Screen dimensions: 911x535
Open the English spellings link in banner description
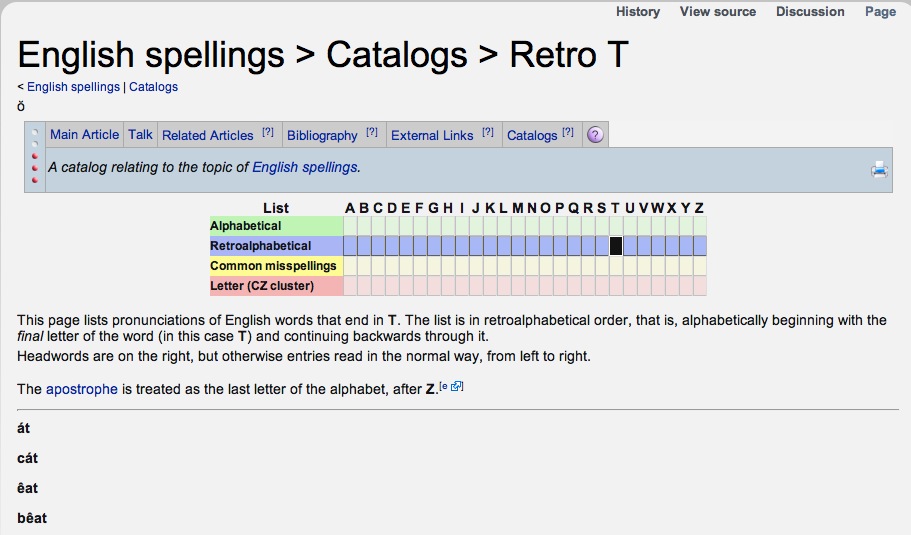pyautogui.click(x=305, y=167)
